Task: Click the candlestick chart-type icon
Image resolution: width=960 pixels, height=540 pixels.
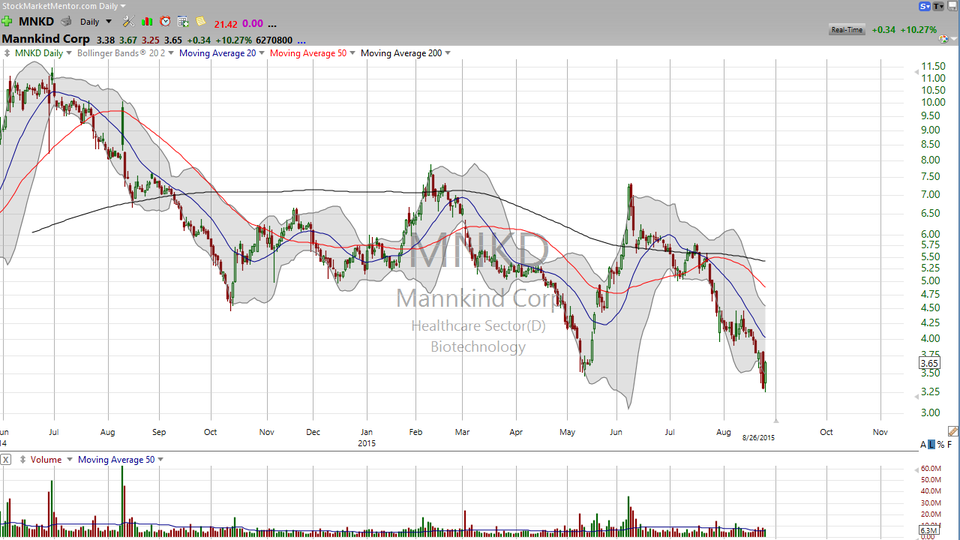Action: click(x=147, y=21)
